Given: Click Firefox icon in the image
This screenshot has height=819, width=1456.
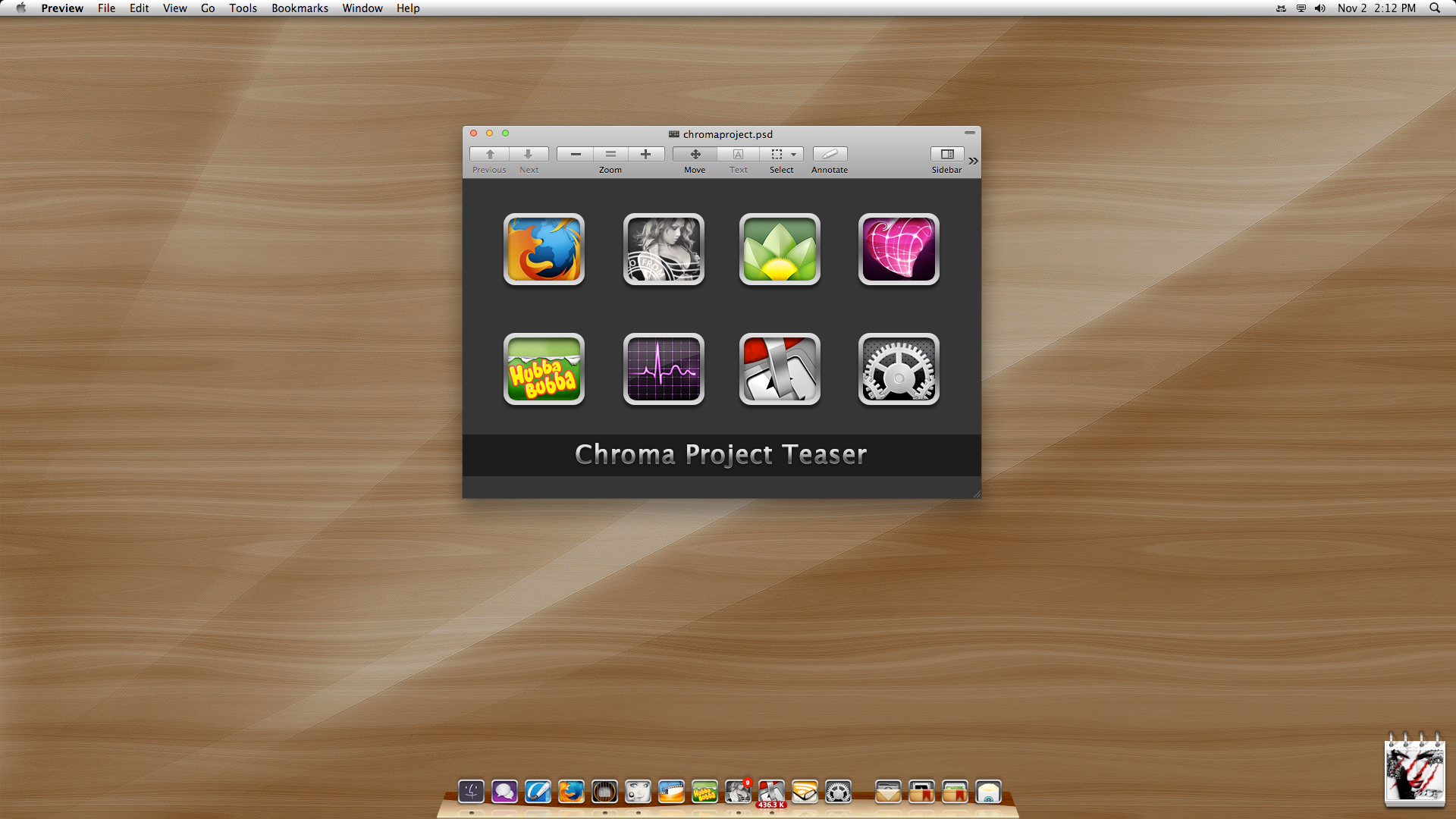Looking at the screenshot, I should [x=544, y=249].
